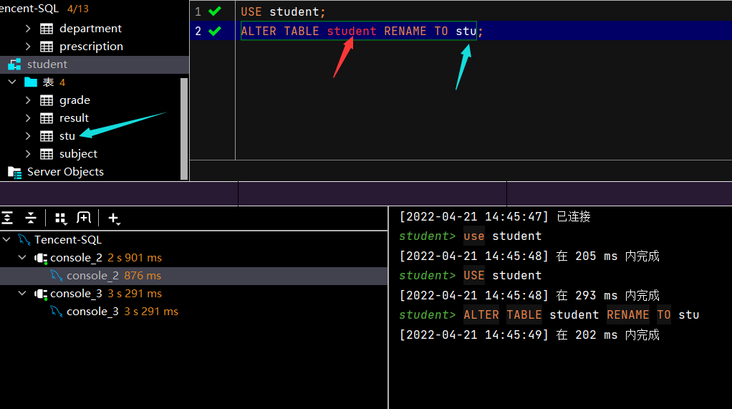Expand the prescription table node
The height and width of the screenshot is (409, 732).
pyautogui.click(x=28, y=46)
